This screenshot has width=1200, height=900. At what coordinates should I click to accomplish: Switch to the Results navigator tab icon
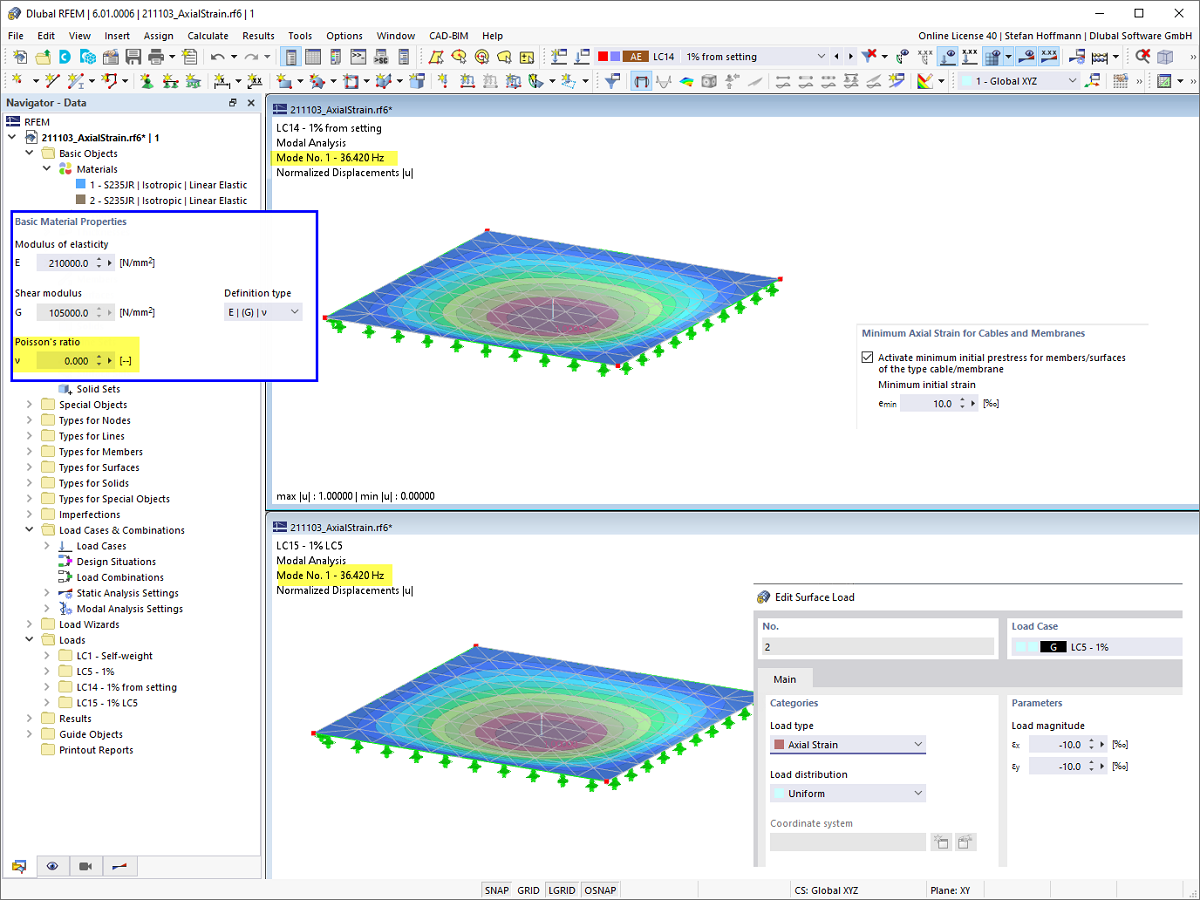pos(119,866)
